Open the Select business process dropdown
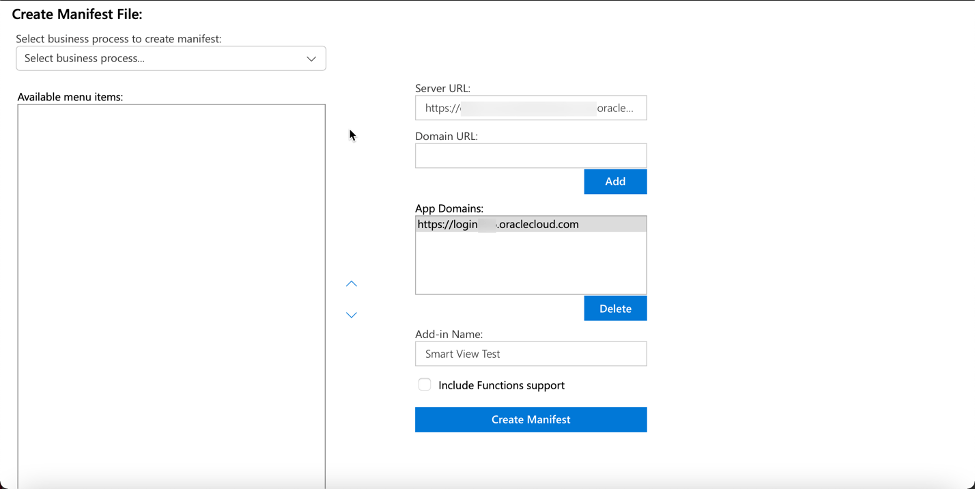Image resolution: width=977 pixels, height=489 pixels. [160, 59]
